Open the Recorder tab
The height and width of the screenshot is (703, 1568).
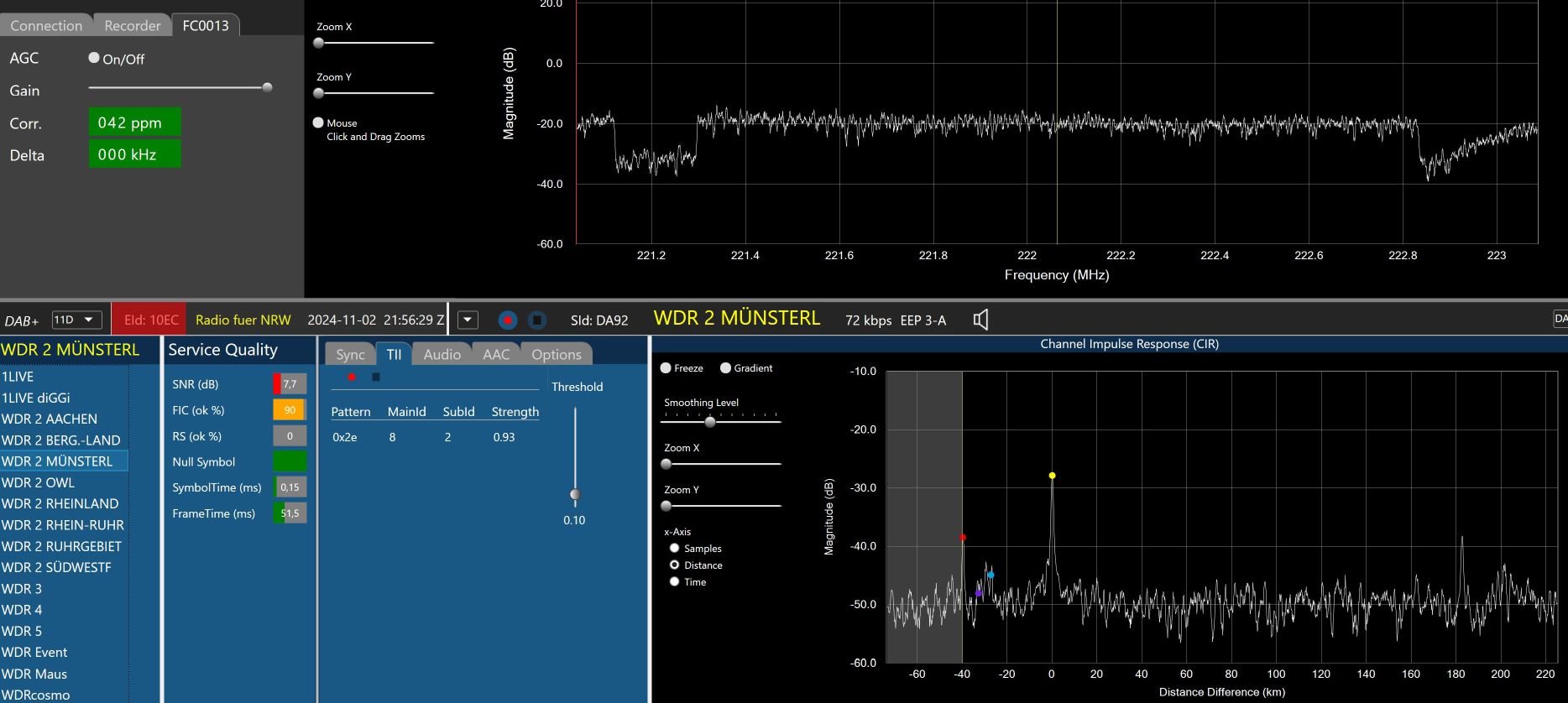tap(132, 25)
